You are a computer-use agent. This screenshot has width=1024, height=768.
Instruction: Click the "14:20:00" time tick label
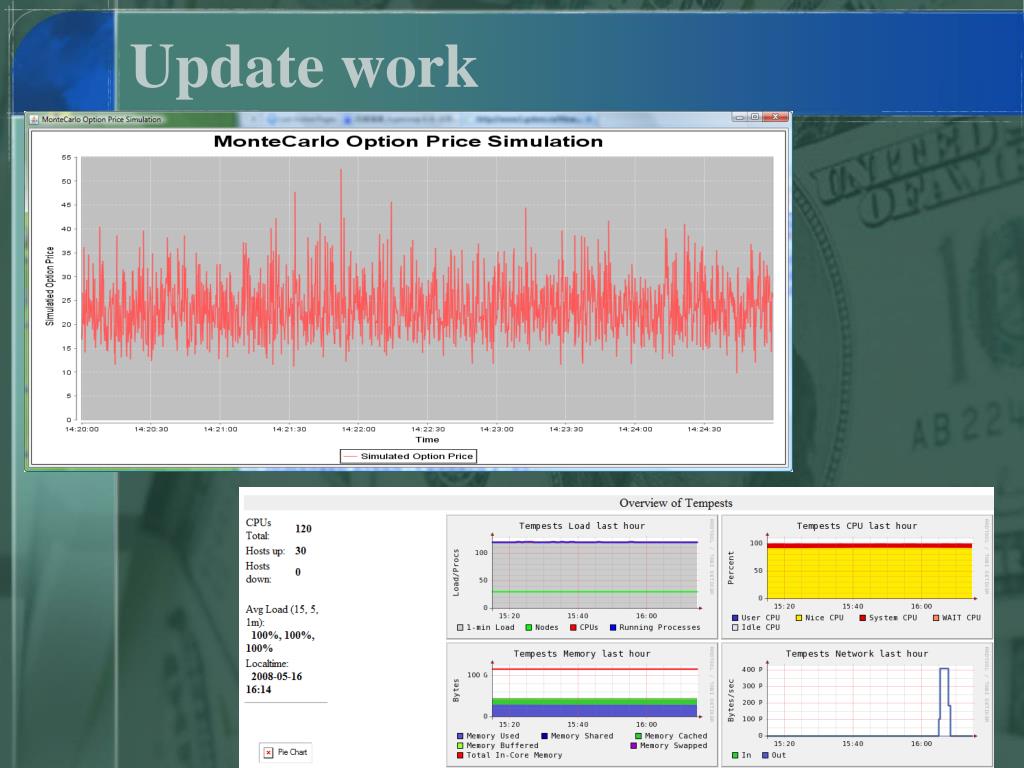82,430
